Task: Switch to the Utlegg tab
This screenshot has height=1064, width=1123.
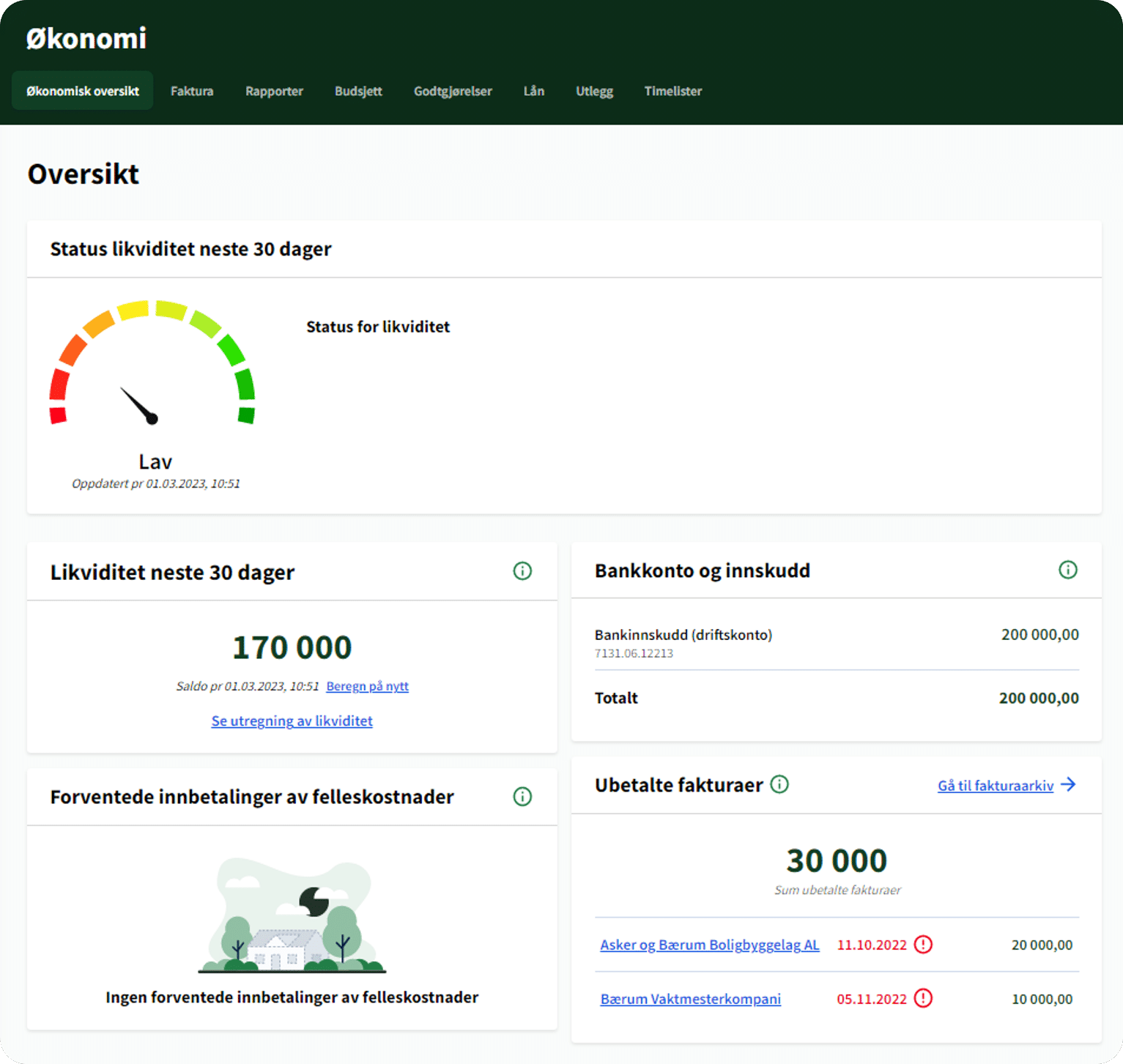Action: click(x=594, y=91)
